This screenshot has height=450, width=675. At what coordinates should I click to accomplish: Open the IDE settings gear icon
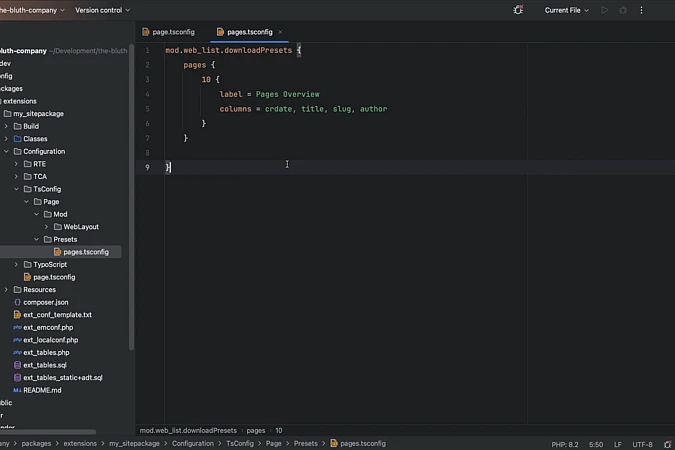[623, 10]
